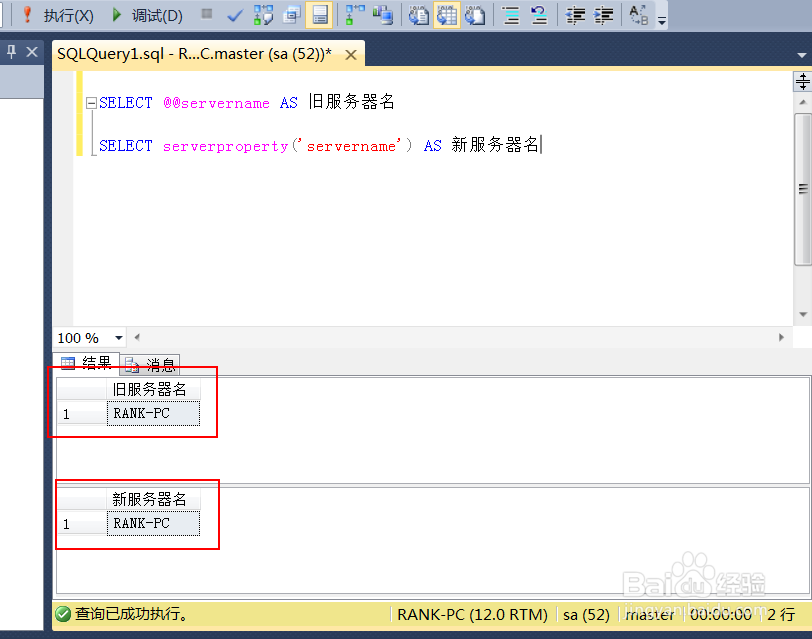Click the 'servername' string literal

click(353, 147)
